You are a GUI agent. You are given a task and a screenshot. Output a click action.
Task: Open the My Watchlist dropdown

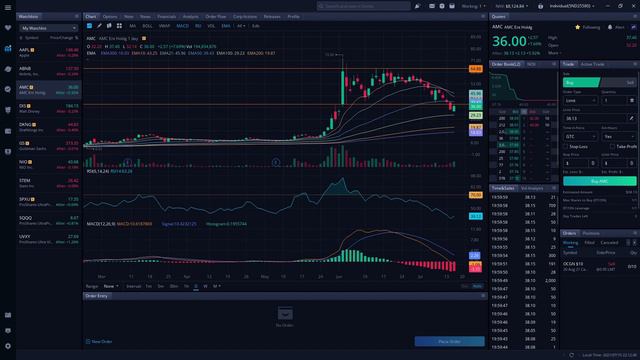(x=48, y=28)
